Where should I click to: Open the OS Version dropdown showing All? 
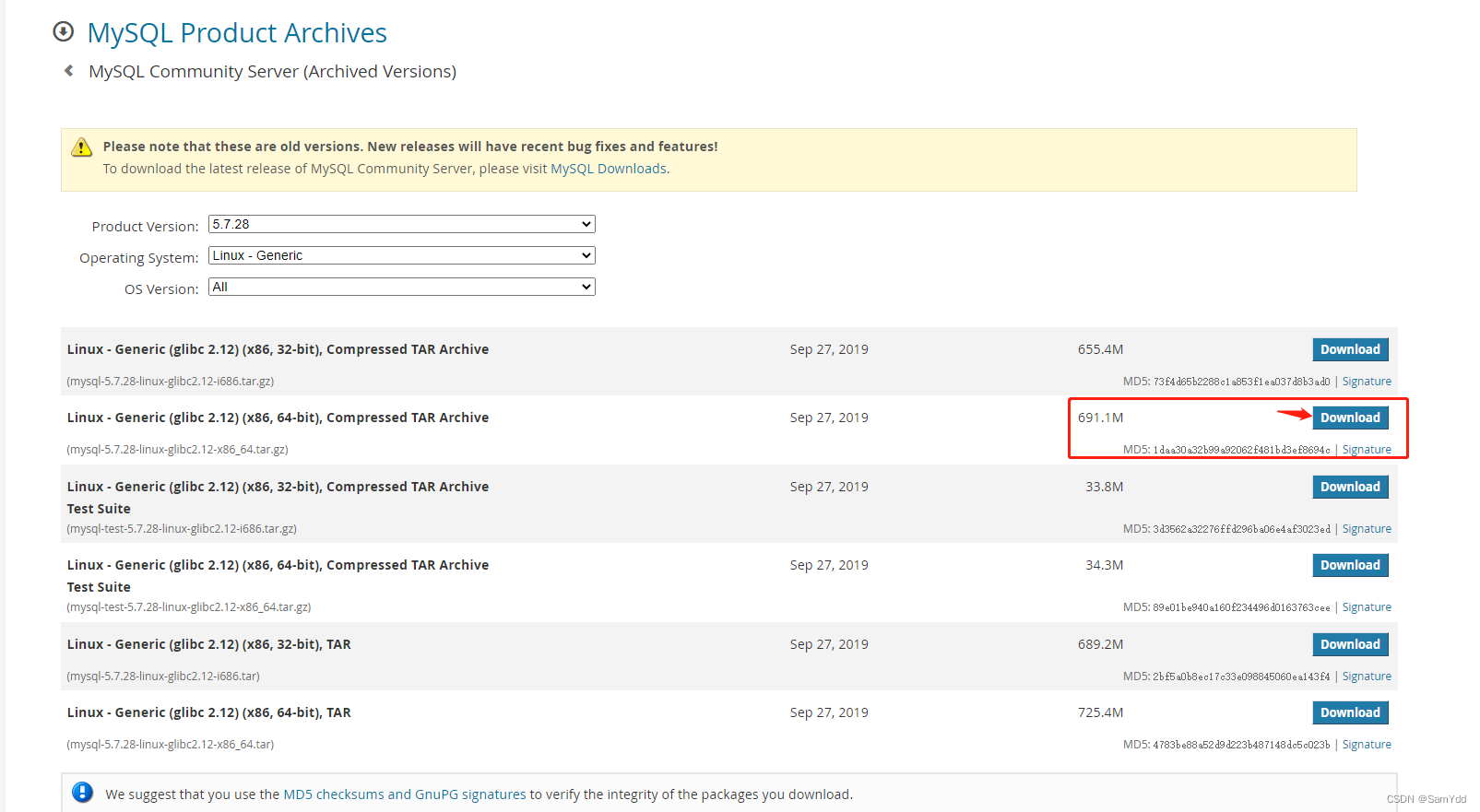tap(402, 287)
